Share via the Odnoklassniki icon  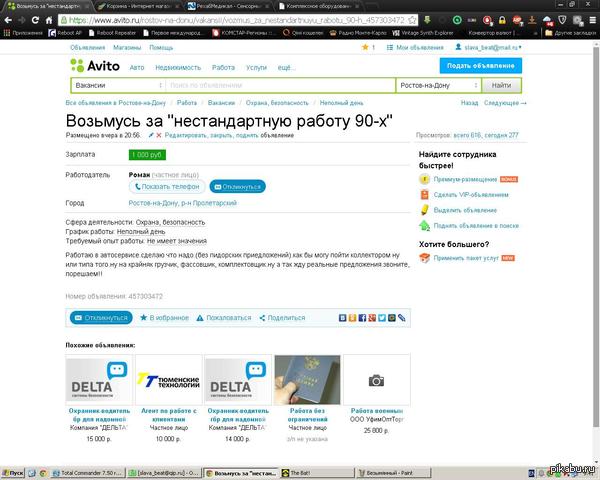click(352, 318)
